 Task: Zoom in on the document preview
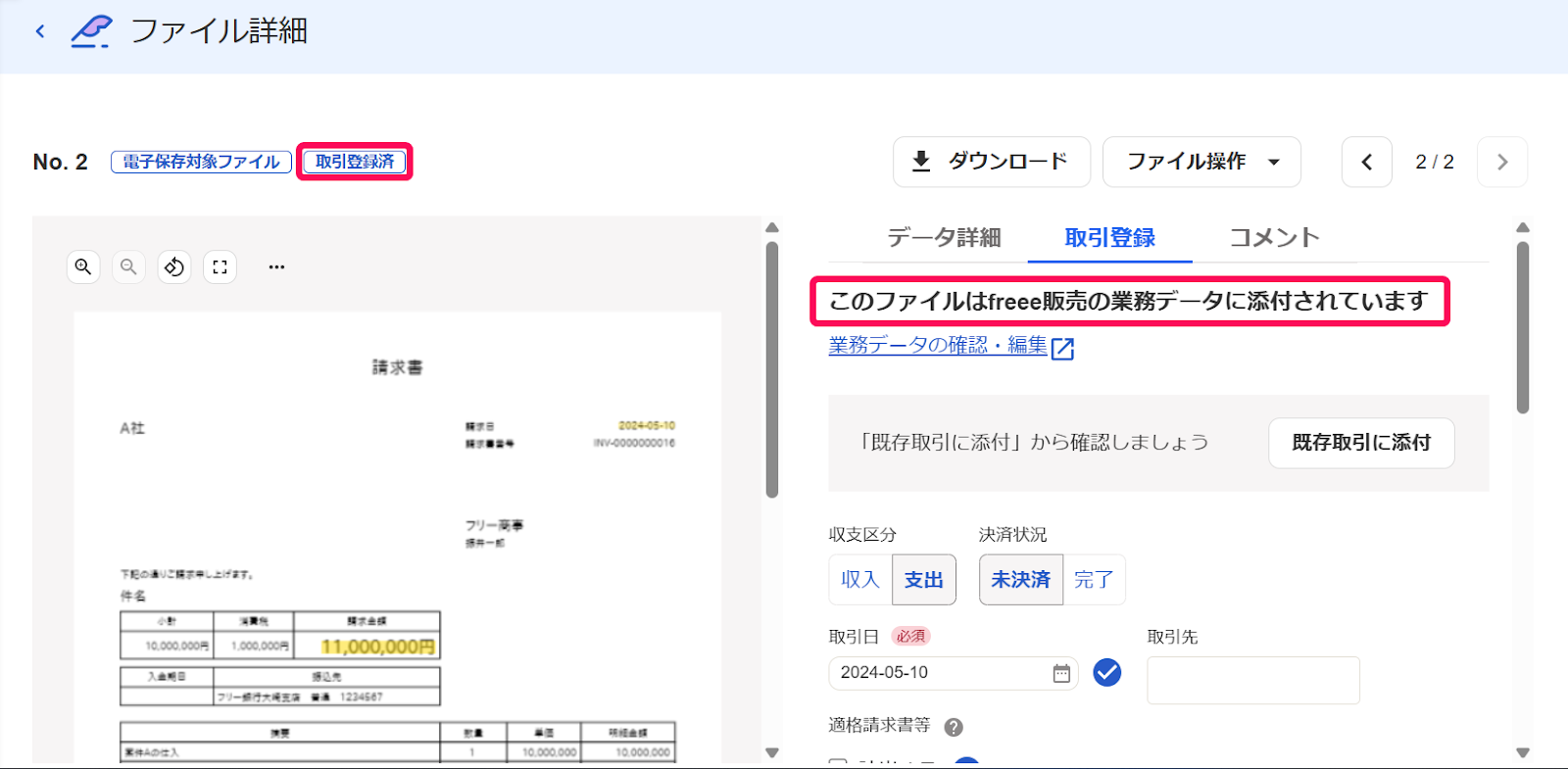coord(83,266)
